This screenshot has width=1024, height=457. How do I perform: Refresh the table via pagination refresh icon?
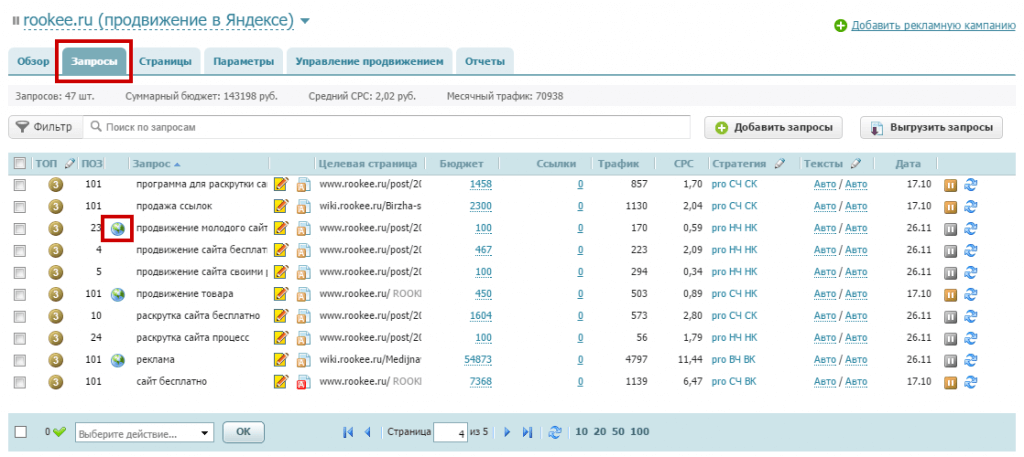click(554, 432)
